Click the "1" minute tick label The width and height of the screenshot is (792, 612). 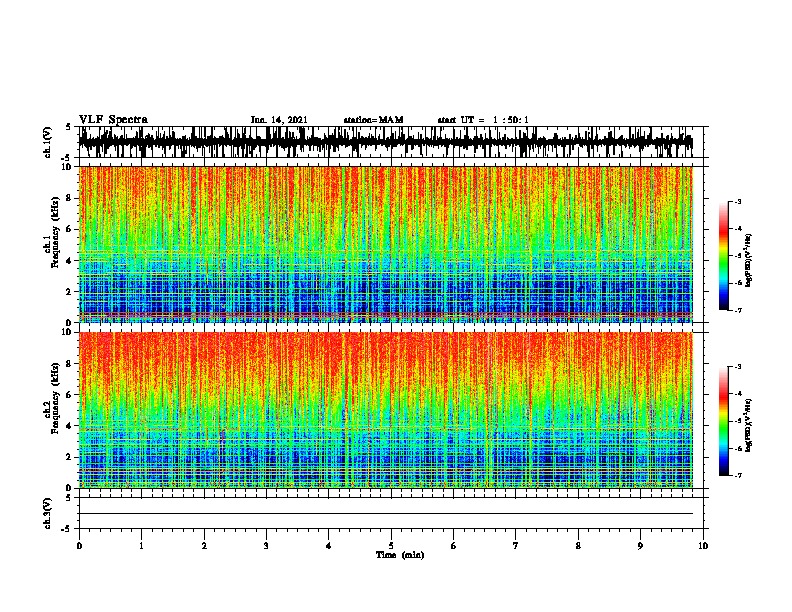pyautogui.click(x=141, y=546)
